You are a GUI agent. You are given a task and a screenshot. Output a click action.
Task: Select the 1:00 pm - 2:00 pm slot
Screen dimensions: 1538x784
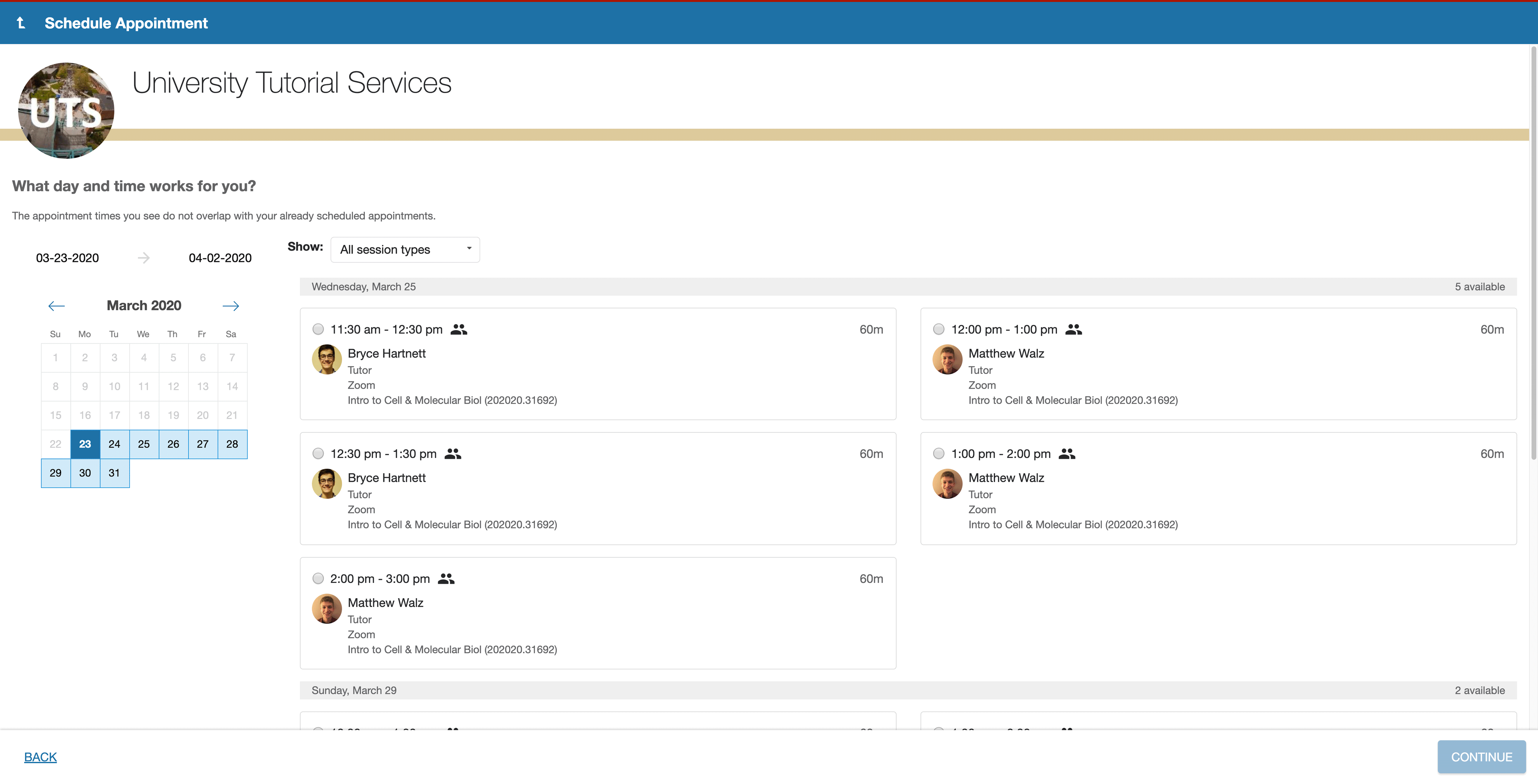[939, 453]
